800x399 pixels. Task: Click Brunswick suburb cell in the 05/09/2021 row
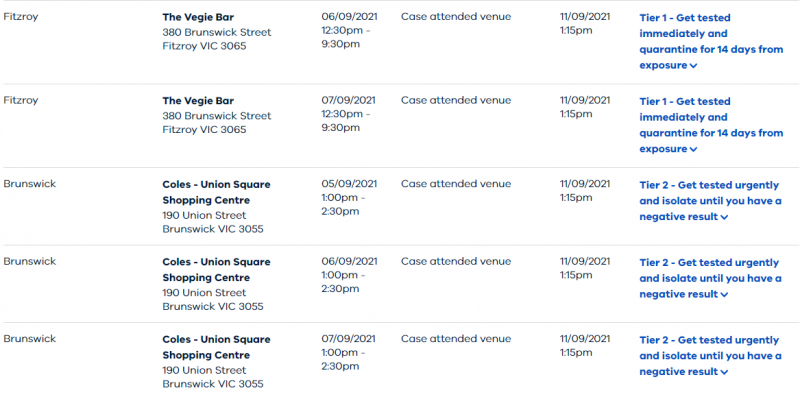[30, 184]
